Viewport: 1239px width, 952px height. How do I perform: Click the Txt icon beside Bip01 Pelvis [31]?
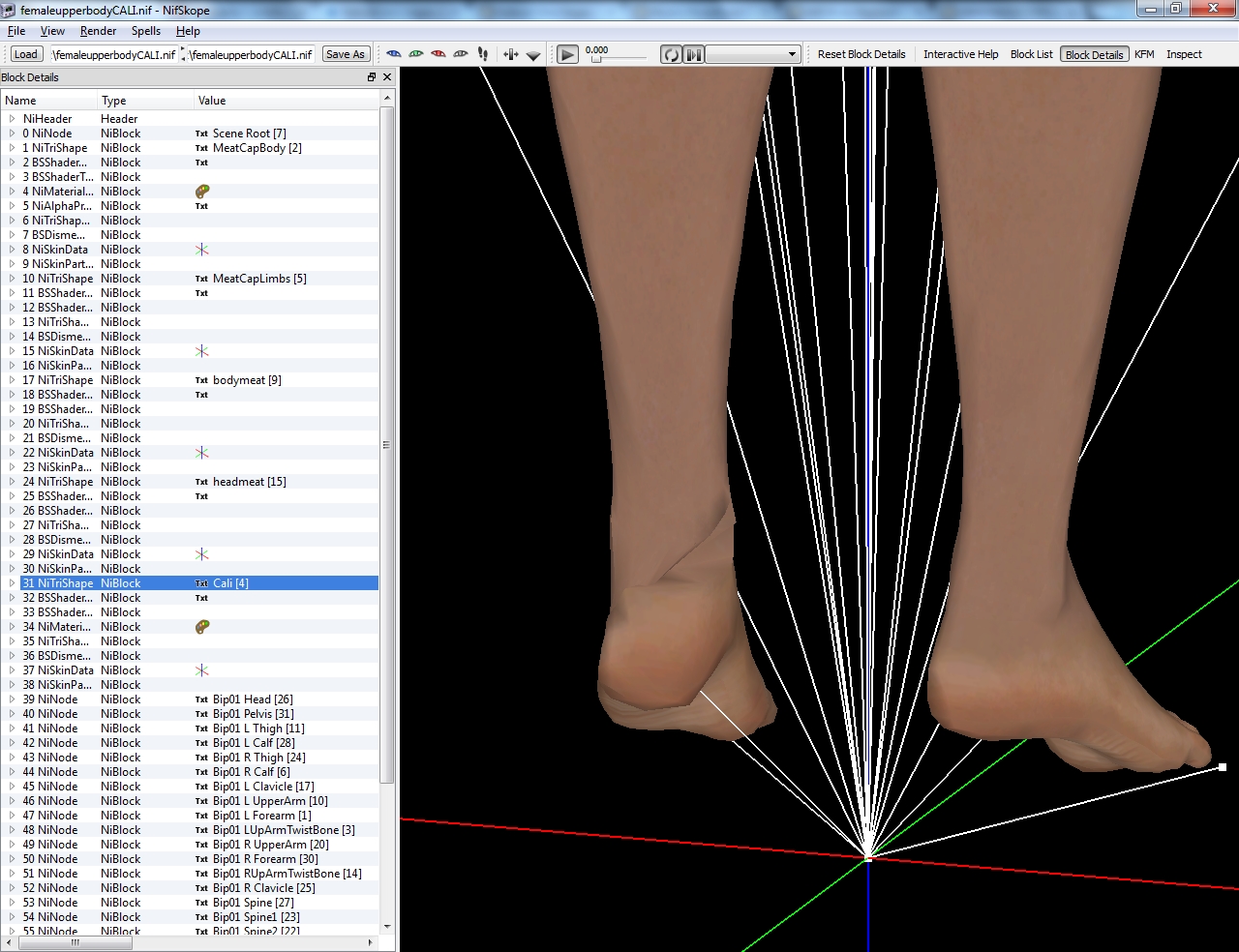[x=201, y=714]
